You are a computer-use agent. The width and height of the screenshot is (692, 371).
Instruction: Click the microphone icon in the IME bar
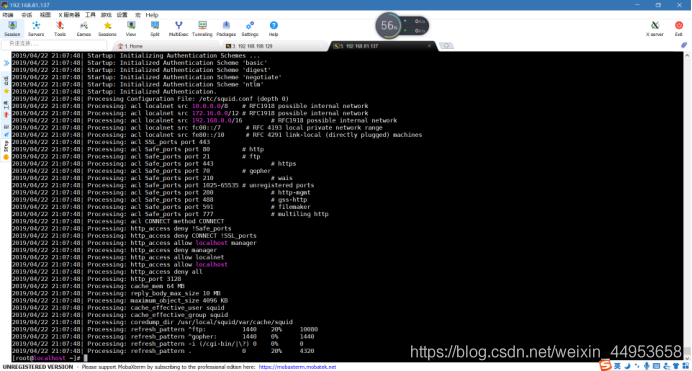(x=647, y=366)
